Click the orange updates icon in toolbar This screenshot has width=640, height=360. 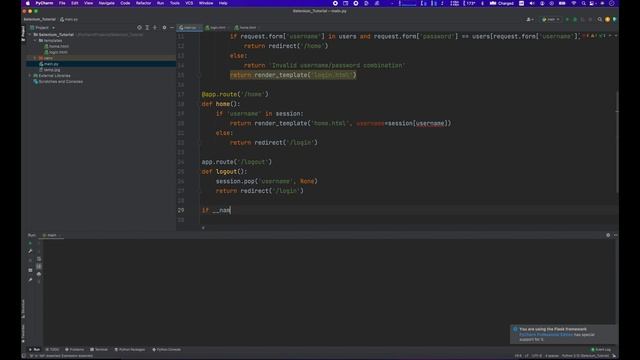click(607, 19)
